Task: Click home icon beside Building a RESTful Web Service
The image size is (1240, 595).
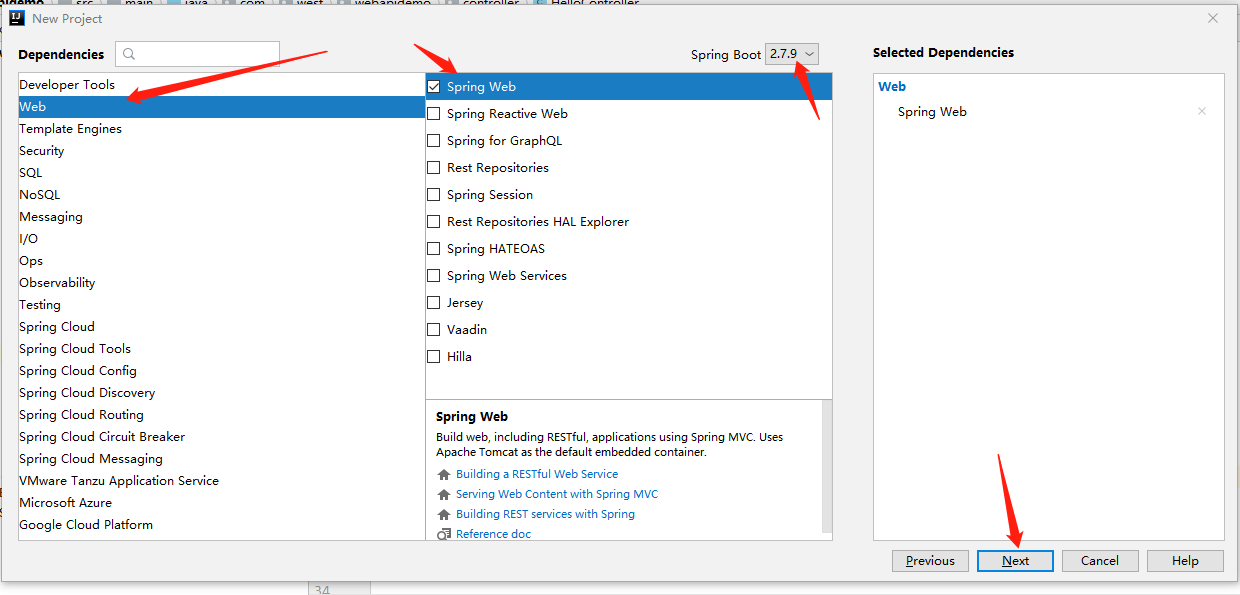Action: 444,475
